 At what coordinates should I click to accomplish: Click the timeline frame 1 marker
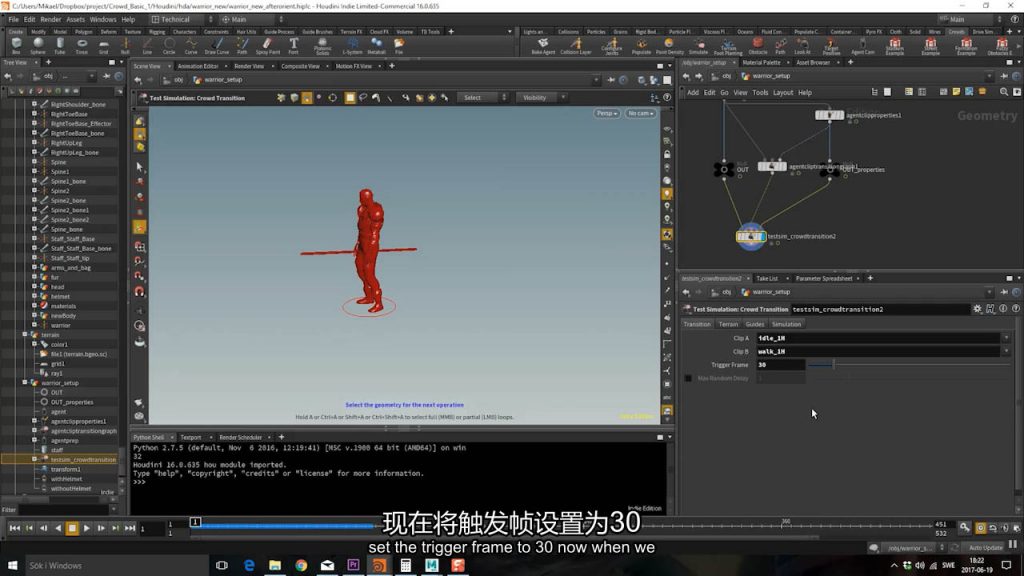[195, 522]
